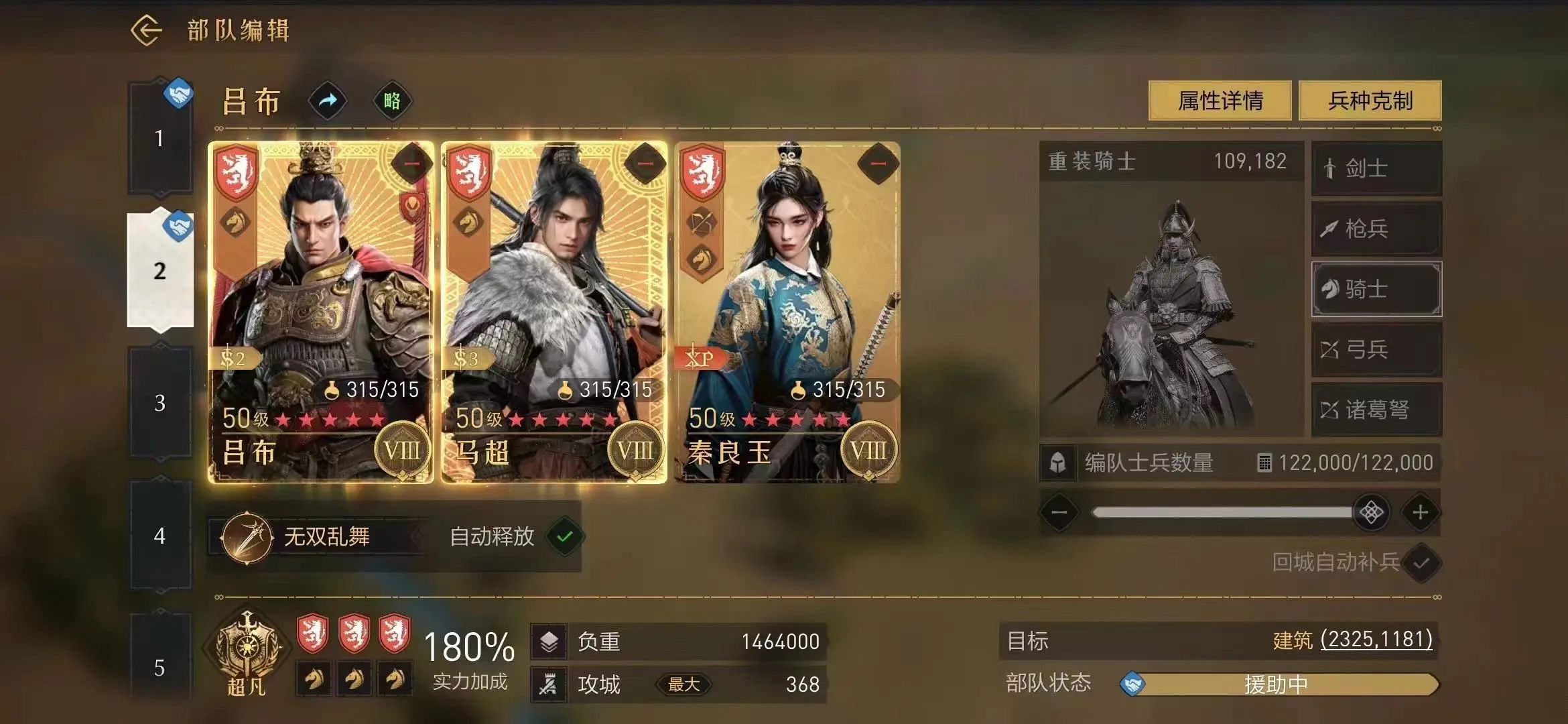Remove 秦良玉 using the red minus icon
Viewport: 1568px width, 724px height.
click(x=878, y=163)
